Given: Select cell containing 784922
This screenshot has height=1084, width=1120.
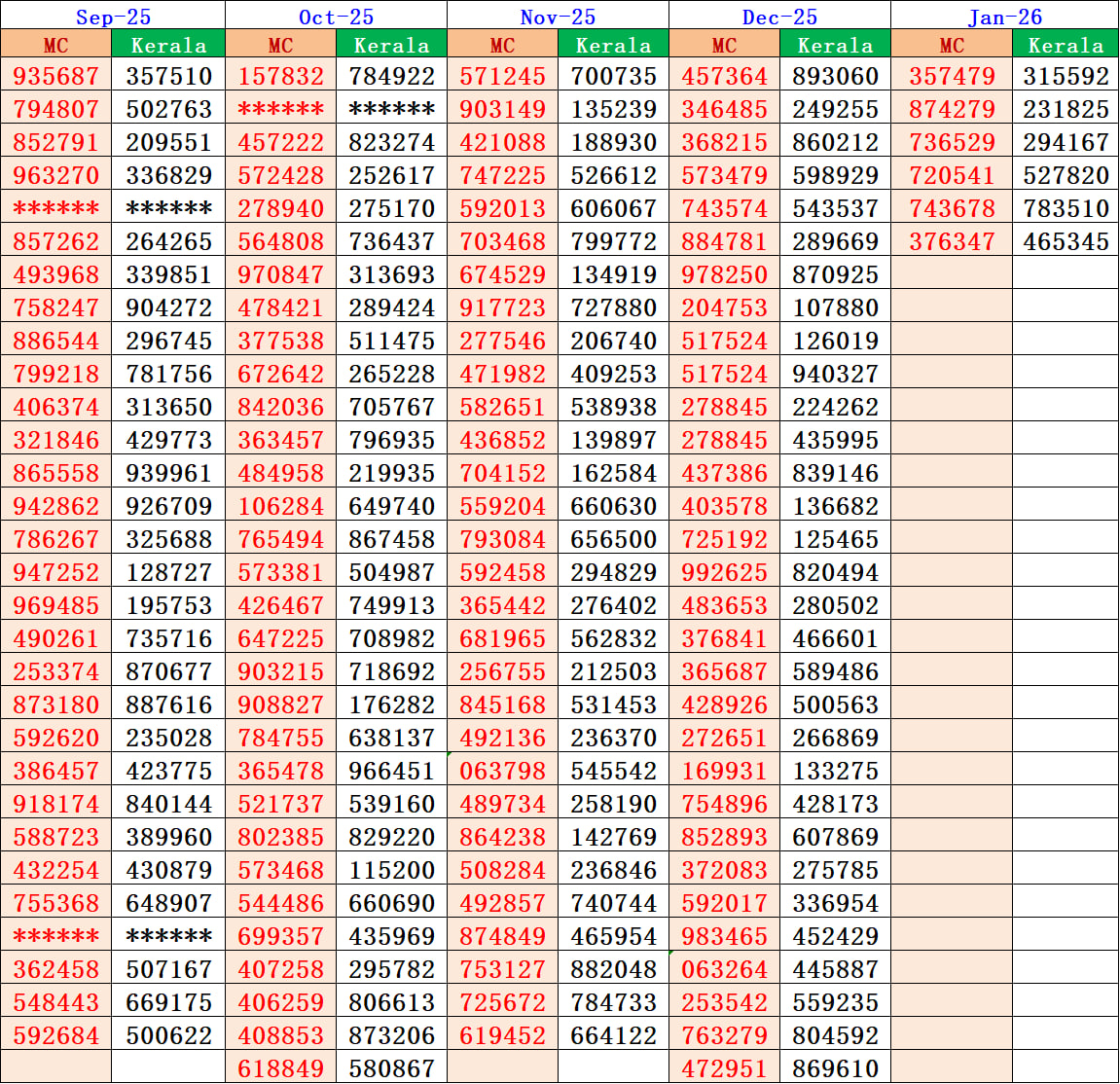Looking at the screenshot, I should tap(390, 74).
